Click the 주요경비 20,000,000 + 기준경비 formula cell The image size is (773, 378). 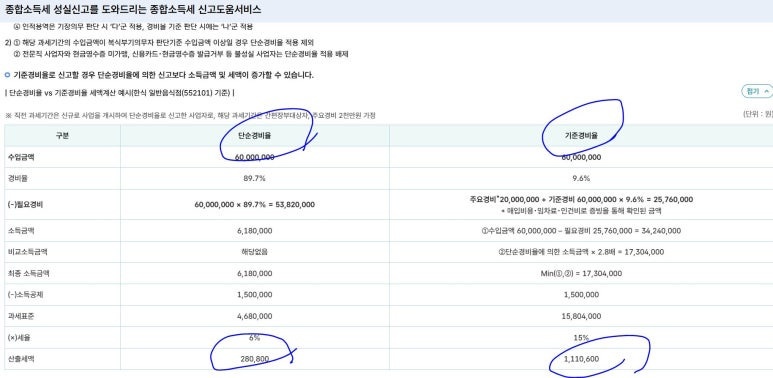tap(581, 200)
